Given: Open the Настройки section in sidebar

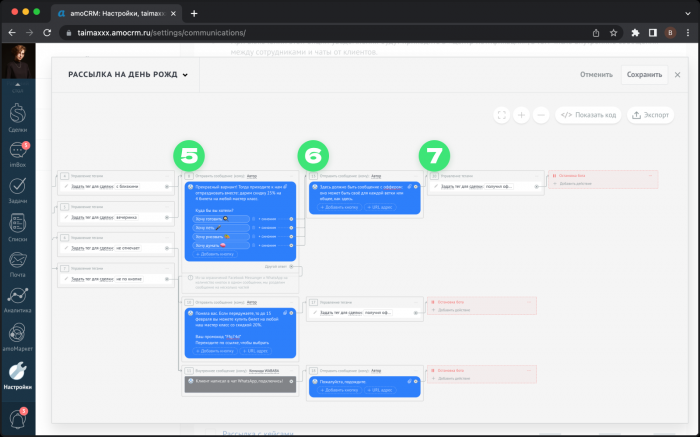Looking at the screenshot, I should pos(17,378).
